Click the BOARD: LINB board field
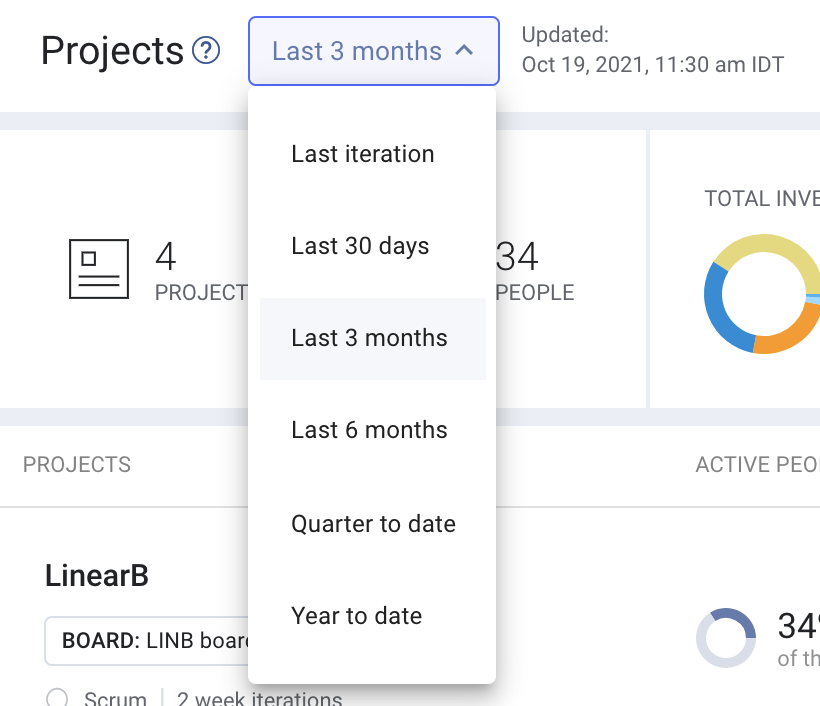Viewport: 820px width, 706px height. 146,641
